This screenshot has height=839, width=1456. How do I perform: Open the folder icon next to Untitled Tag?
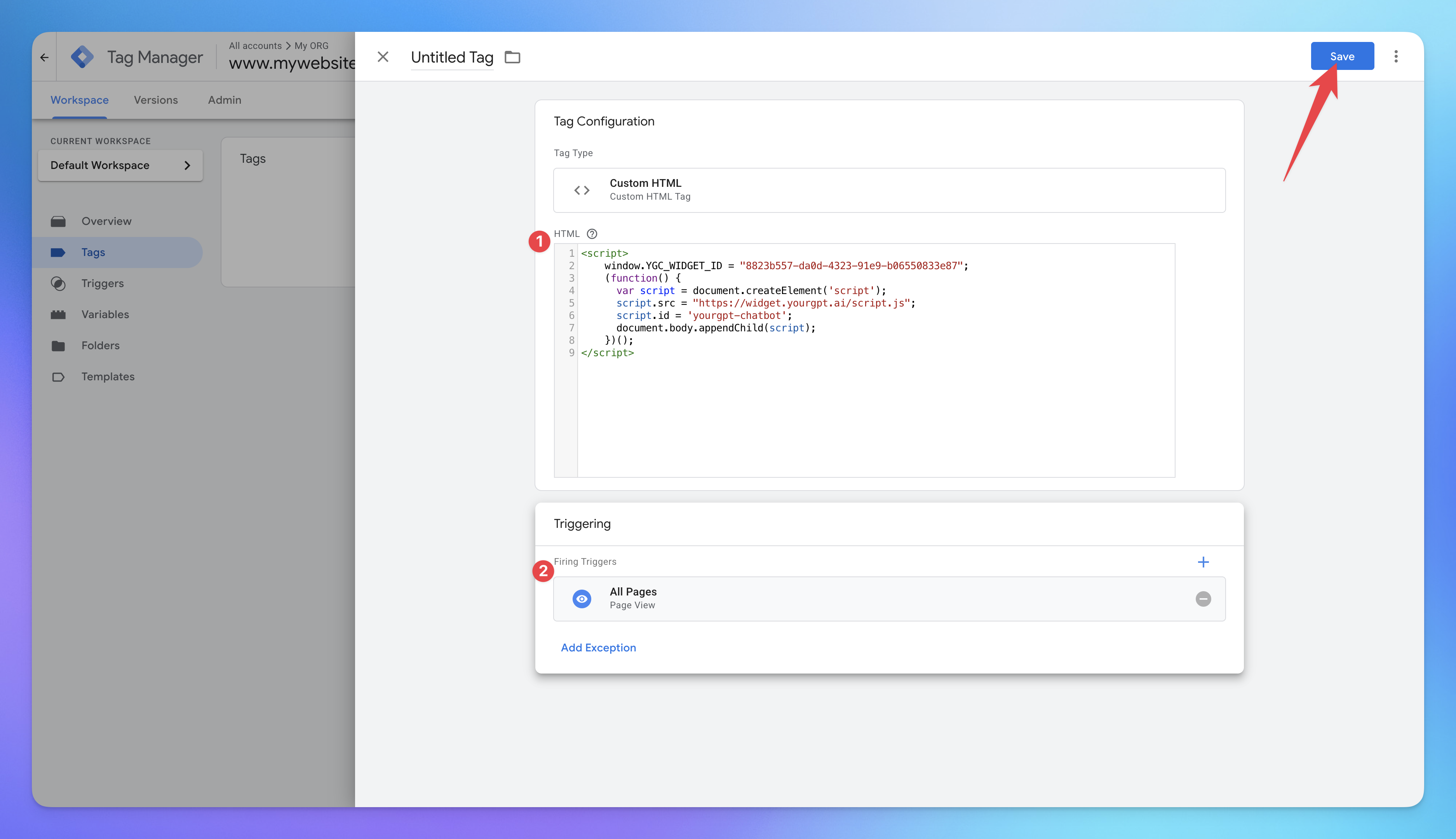coord(512,57)
